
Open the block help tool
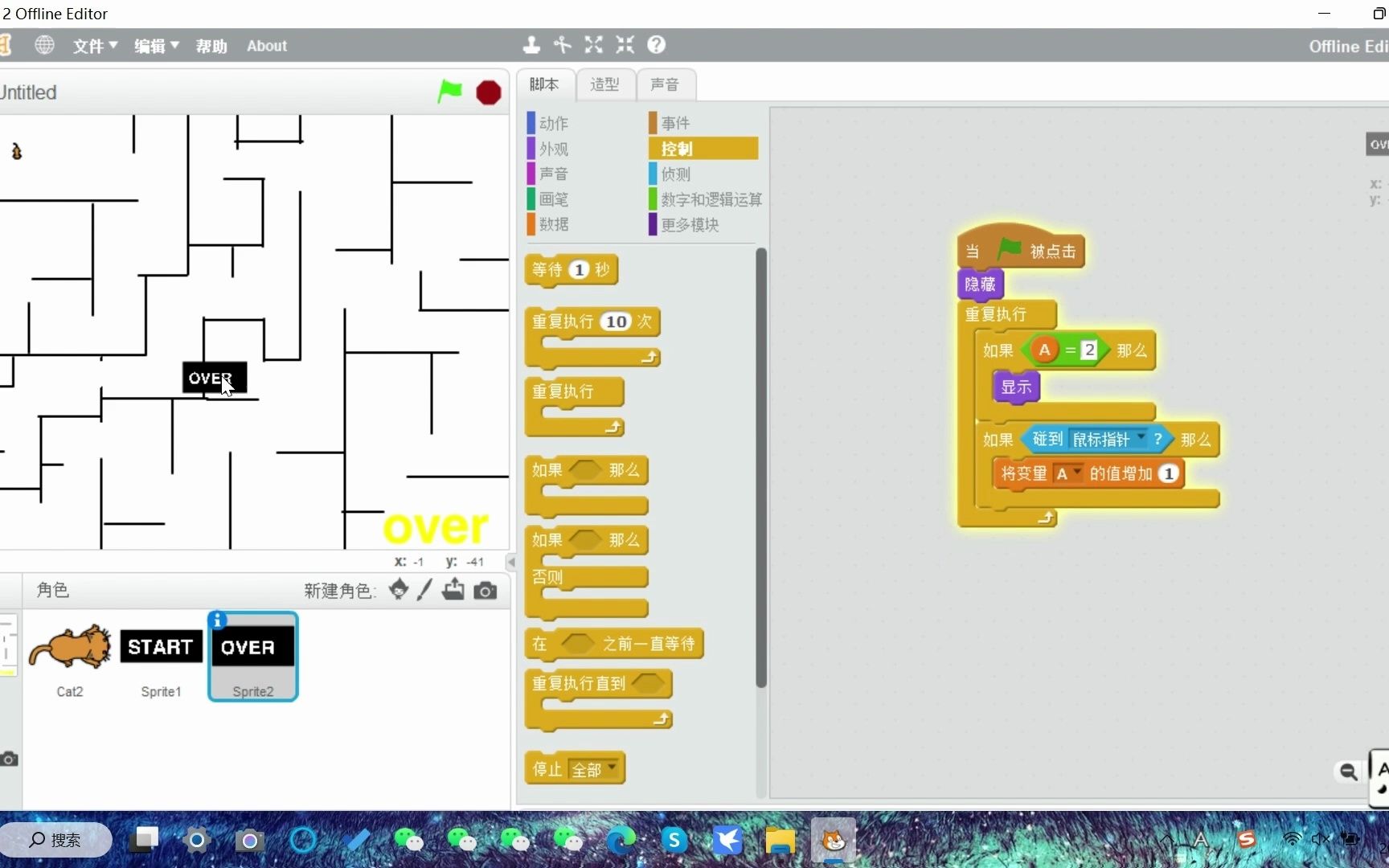tap(657, 45)
